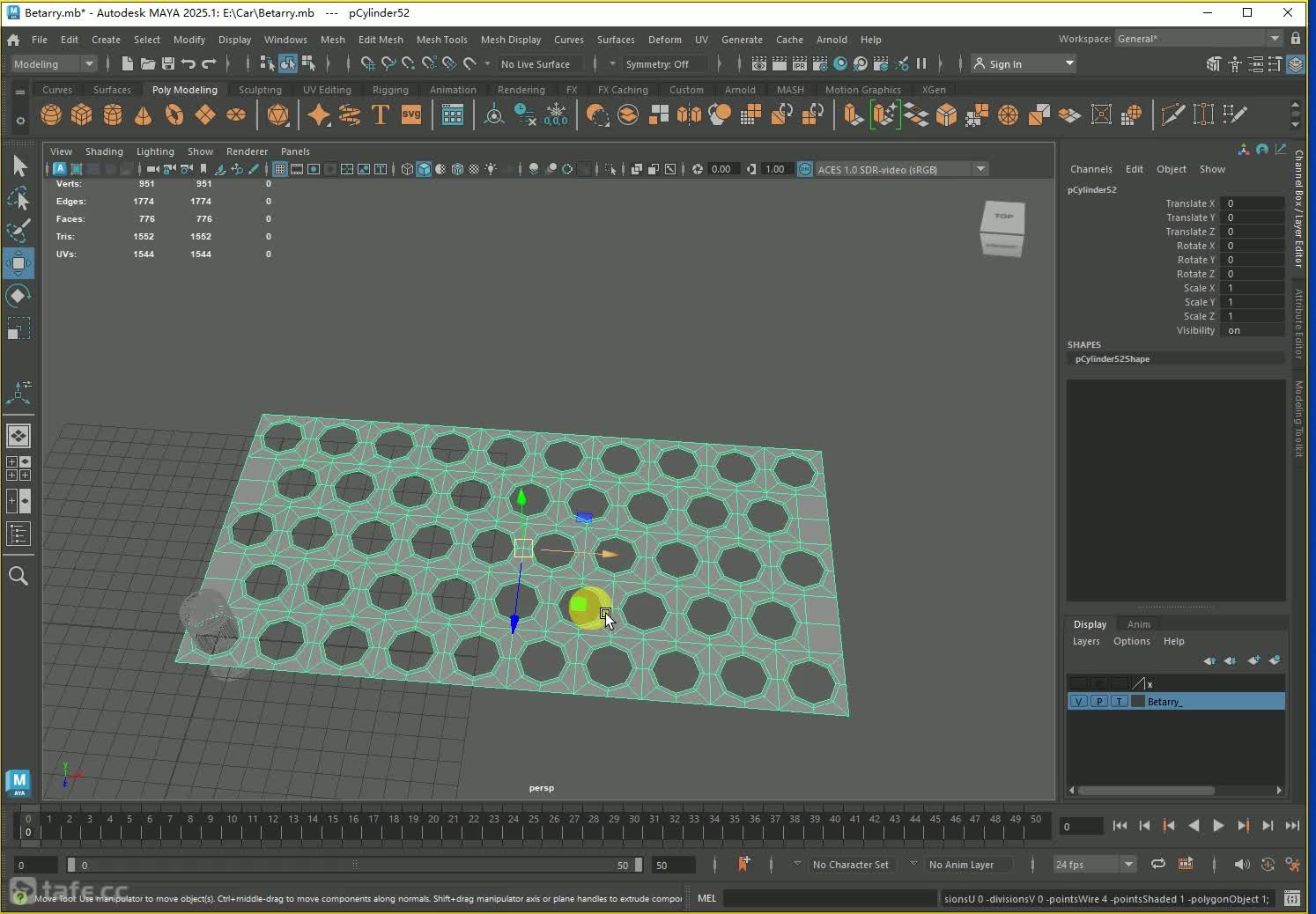1316x914 pixels.
Task: Click the Save Scene icon
Action: [167, 63]
